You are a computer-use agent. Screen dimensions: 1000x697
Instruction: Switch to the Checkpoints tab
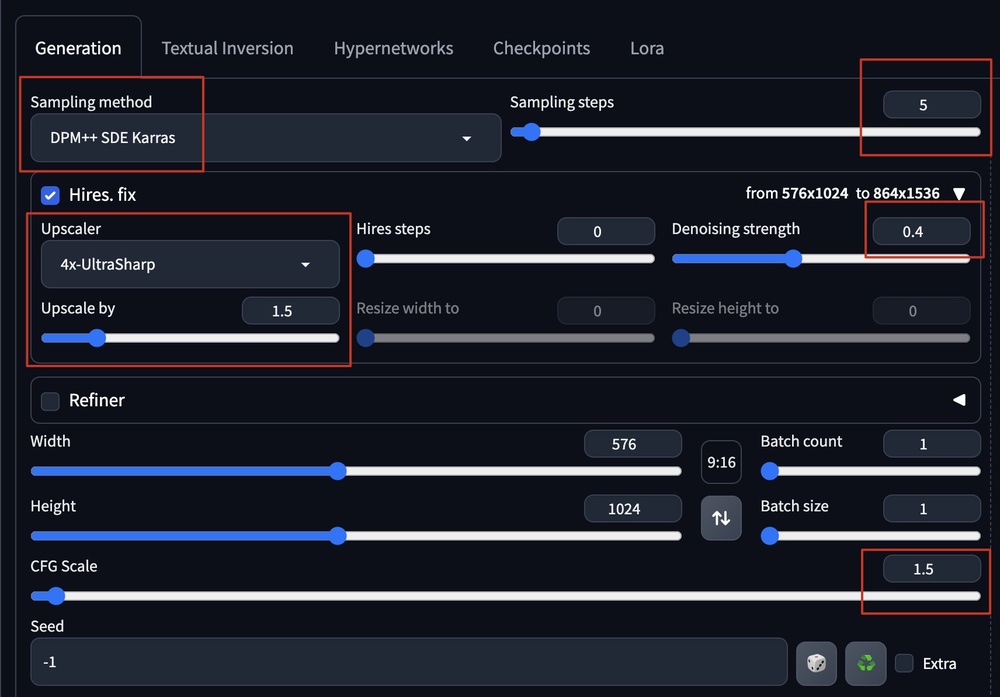pyautogui.click(x=541, y=48)
